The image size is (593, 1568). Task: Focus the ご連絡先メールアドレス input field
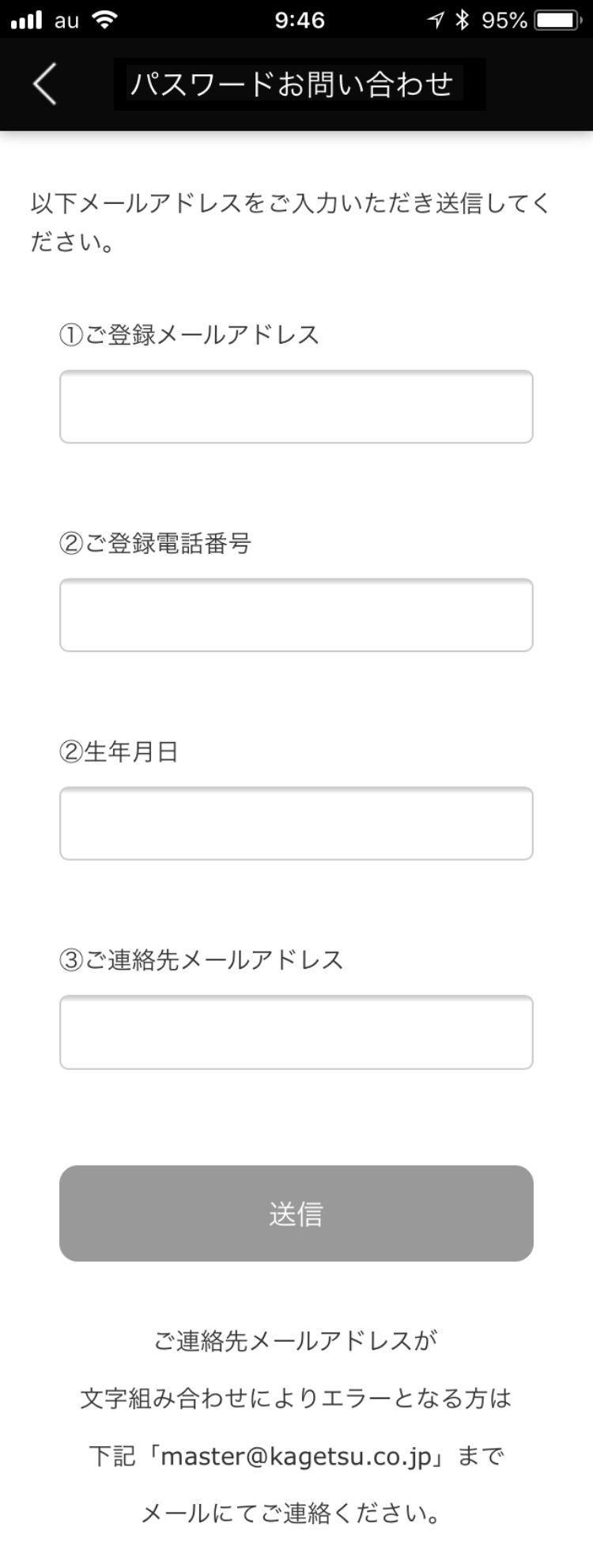click(296, 1032)
